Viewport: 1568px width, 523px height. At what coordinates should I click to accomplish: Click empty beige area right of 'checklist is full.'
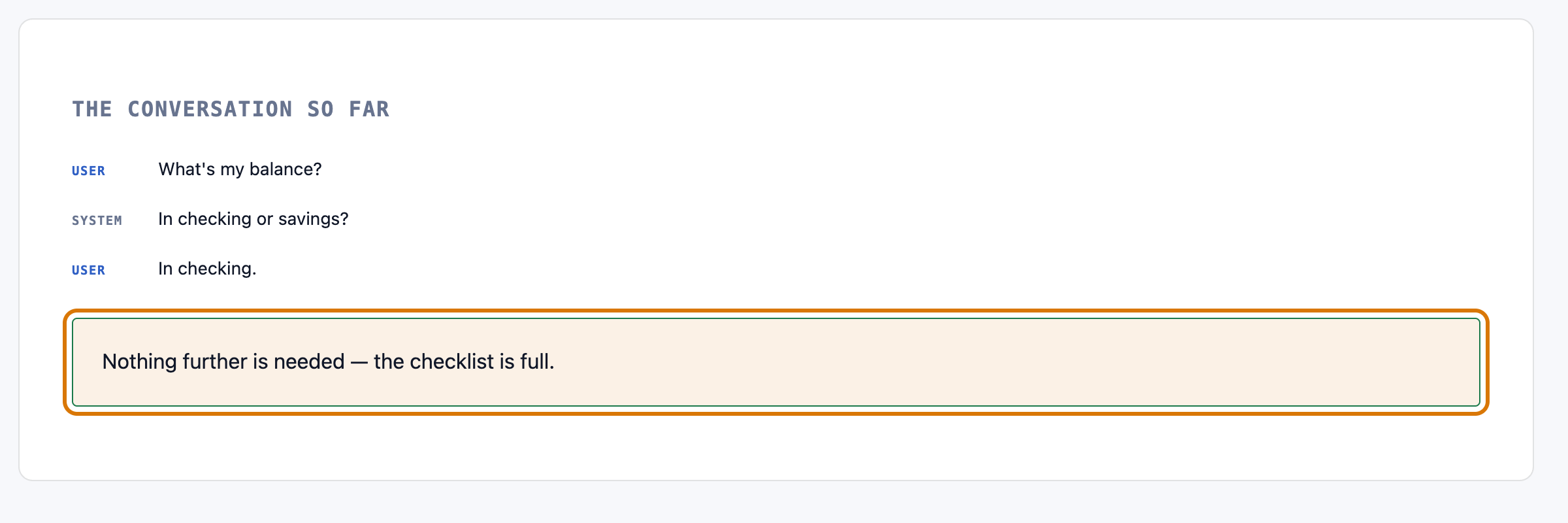click(x=1013, y=362)
